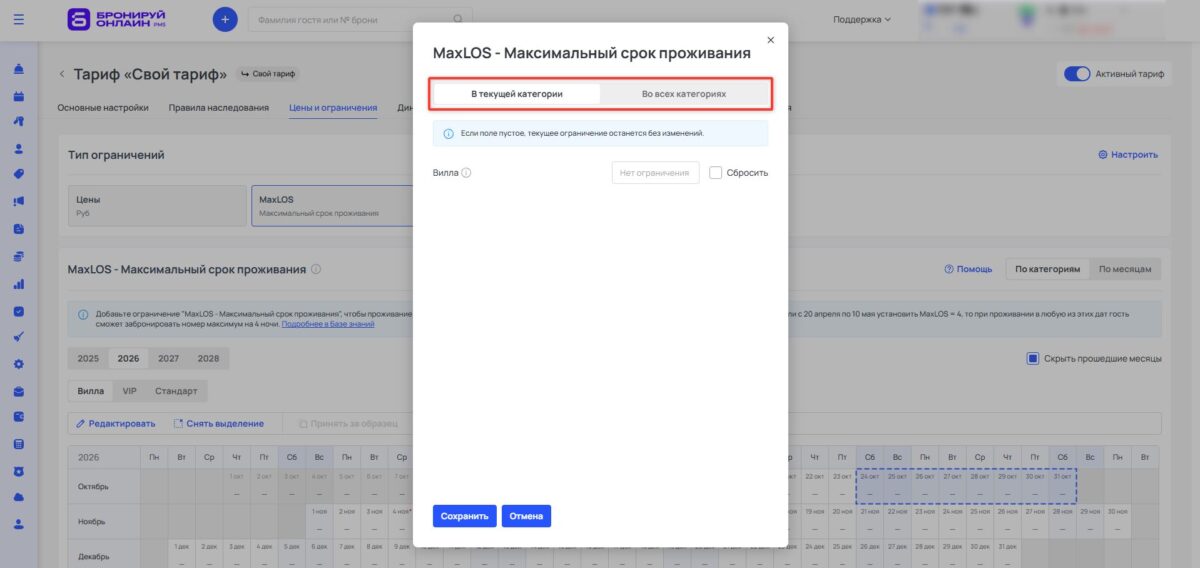Open Подробнее в базе знаний link
Viewport: 1200px width, 568px height.
tap(328, 324)
